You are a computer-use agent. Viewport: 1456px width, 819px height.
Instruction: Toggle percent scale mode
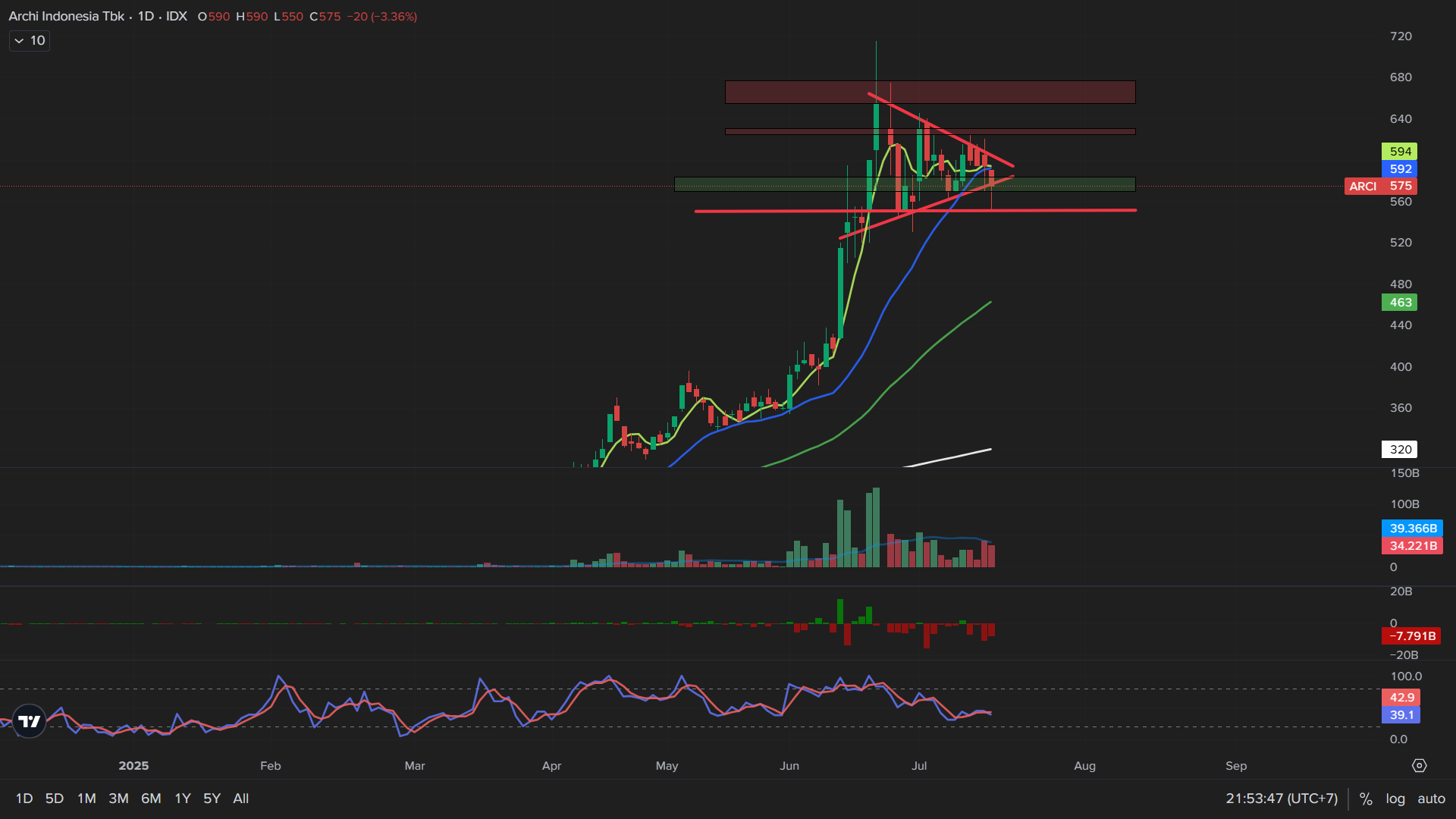1366,799
